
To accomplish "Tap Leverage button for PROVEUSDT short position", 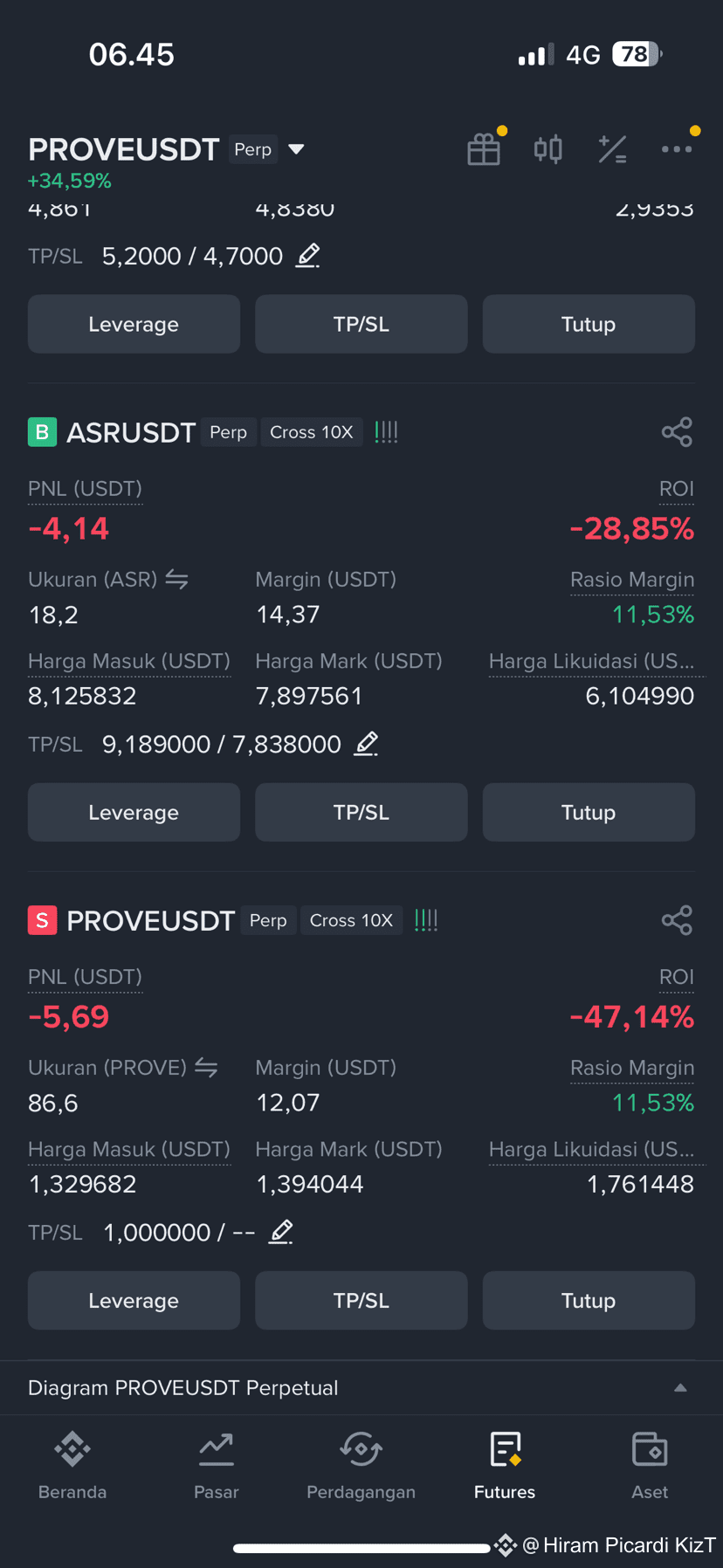I will tap(134, 1300).
